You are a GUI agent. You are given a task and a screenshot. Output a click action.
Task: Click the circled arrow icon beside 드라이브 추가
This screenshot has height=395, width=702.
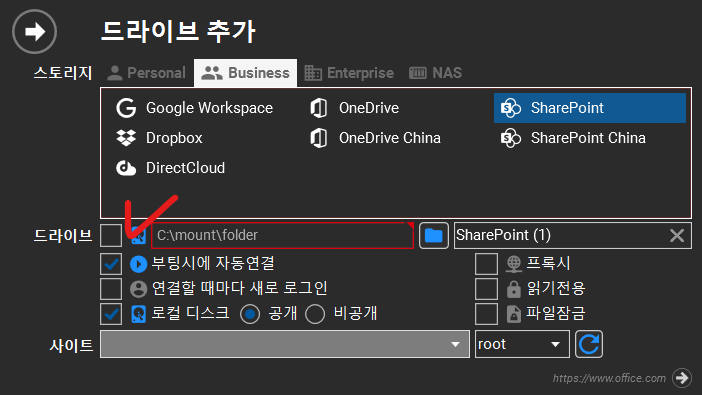pyautogui.click(x=34, y=31)
